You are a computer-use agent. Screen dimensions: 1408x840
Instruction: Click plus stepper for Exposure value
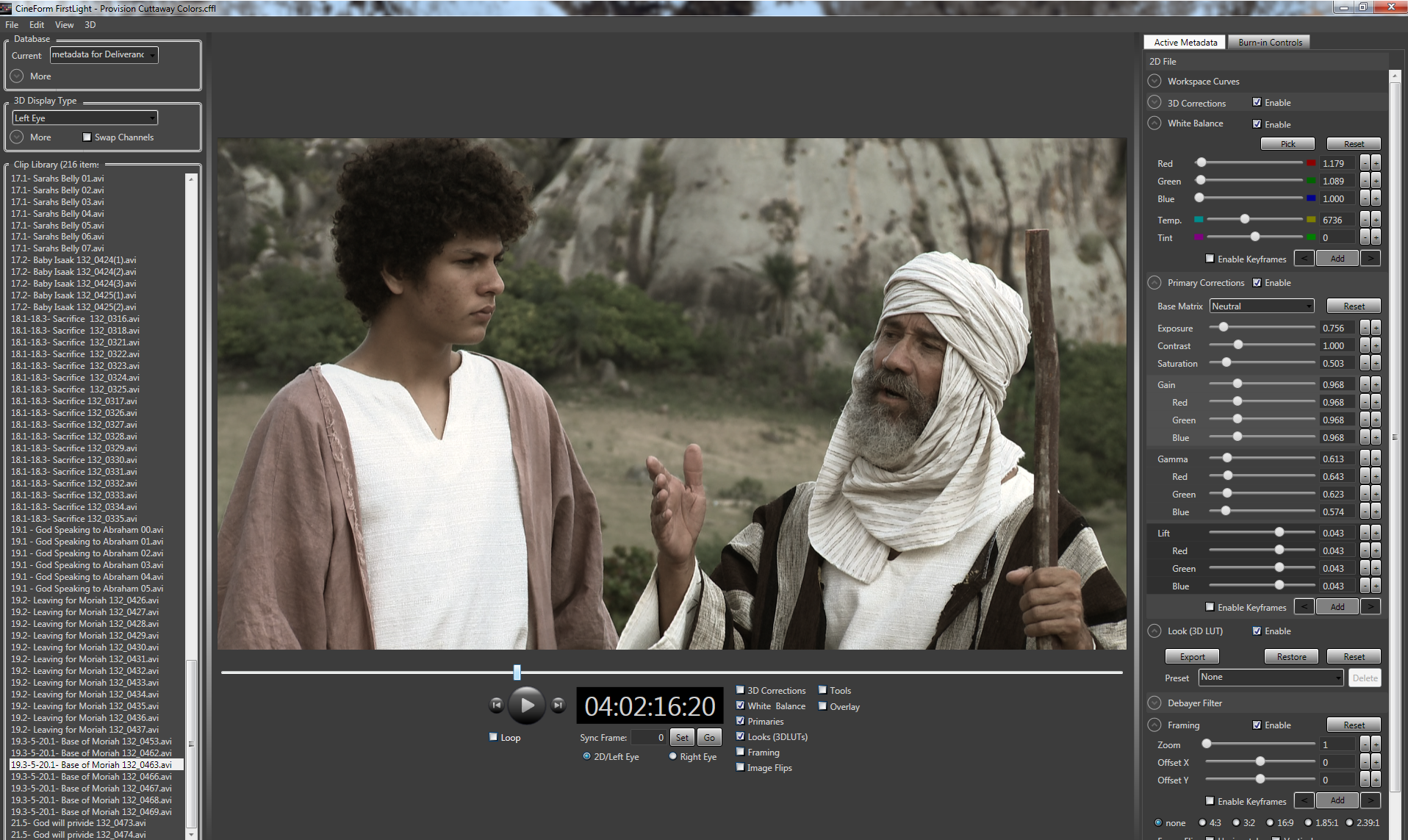tap(1376, 329)
